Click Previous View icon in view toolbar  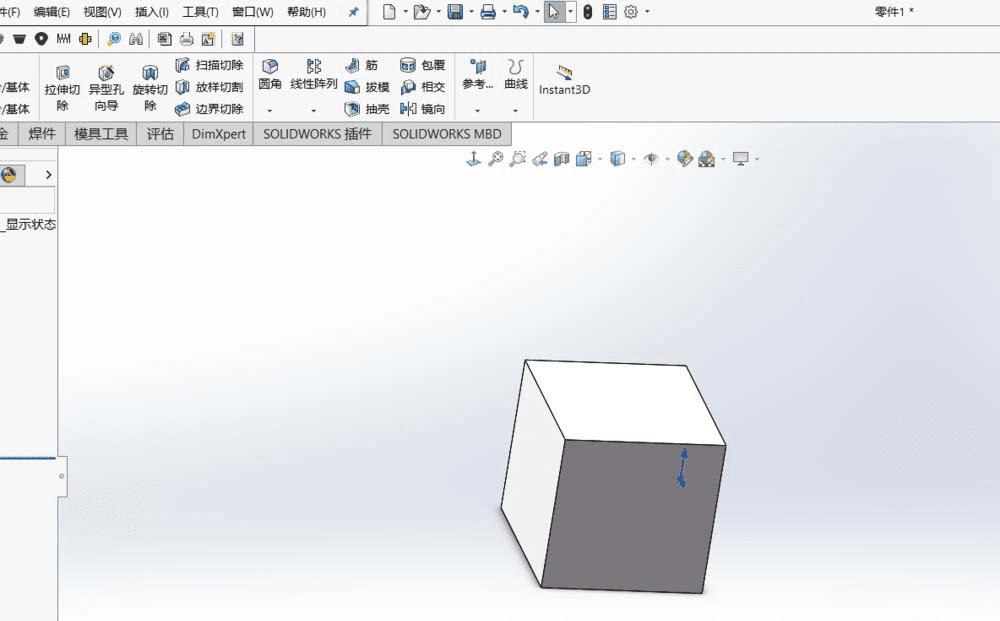point(540,159)
